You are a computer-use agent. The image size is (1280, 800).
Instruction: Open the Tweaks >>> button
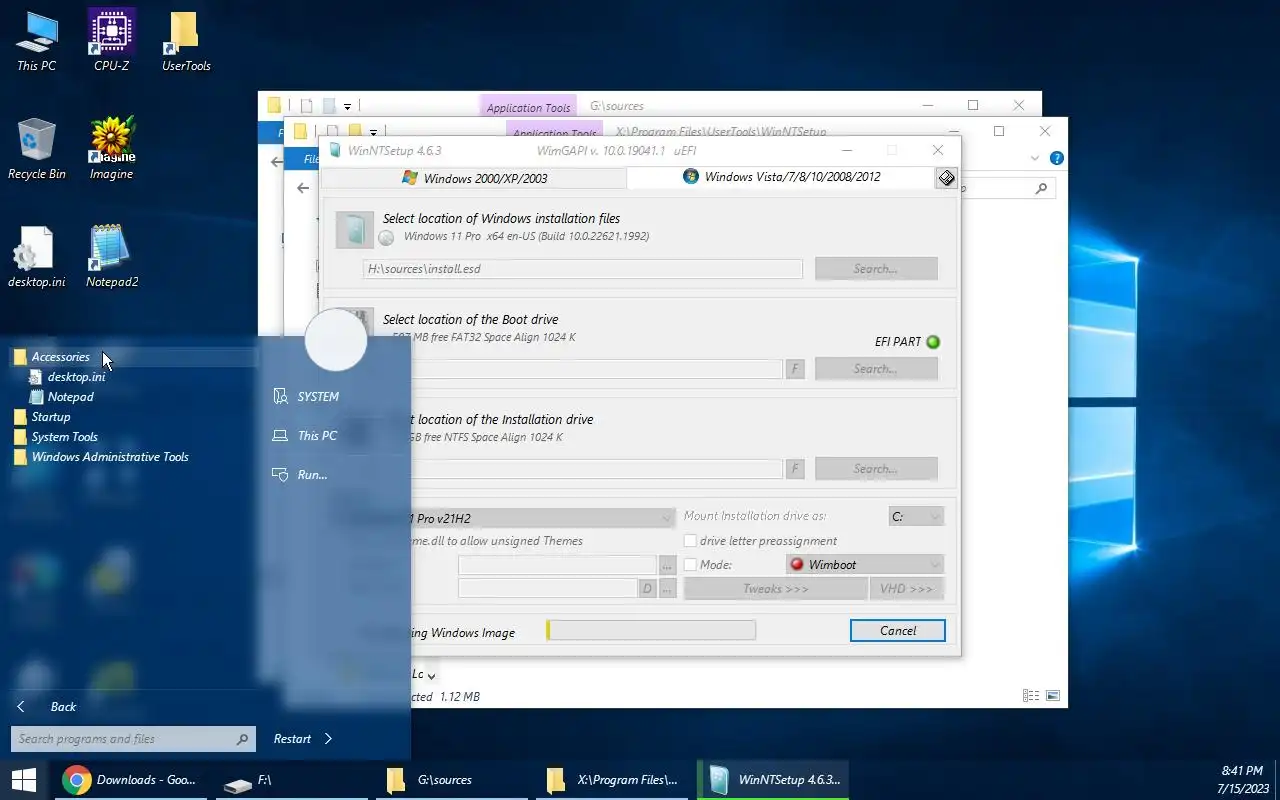(x=776, y=589)
